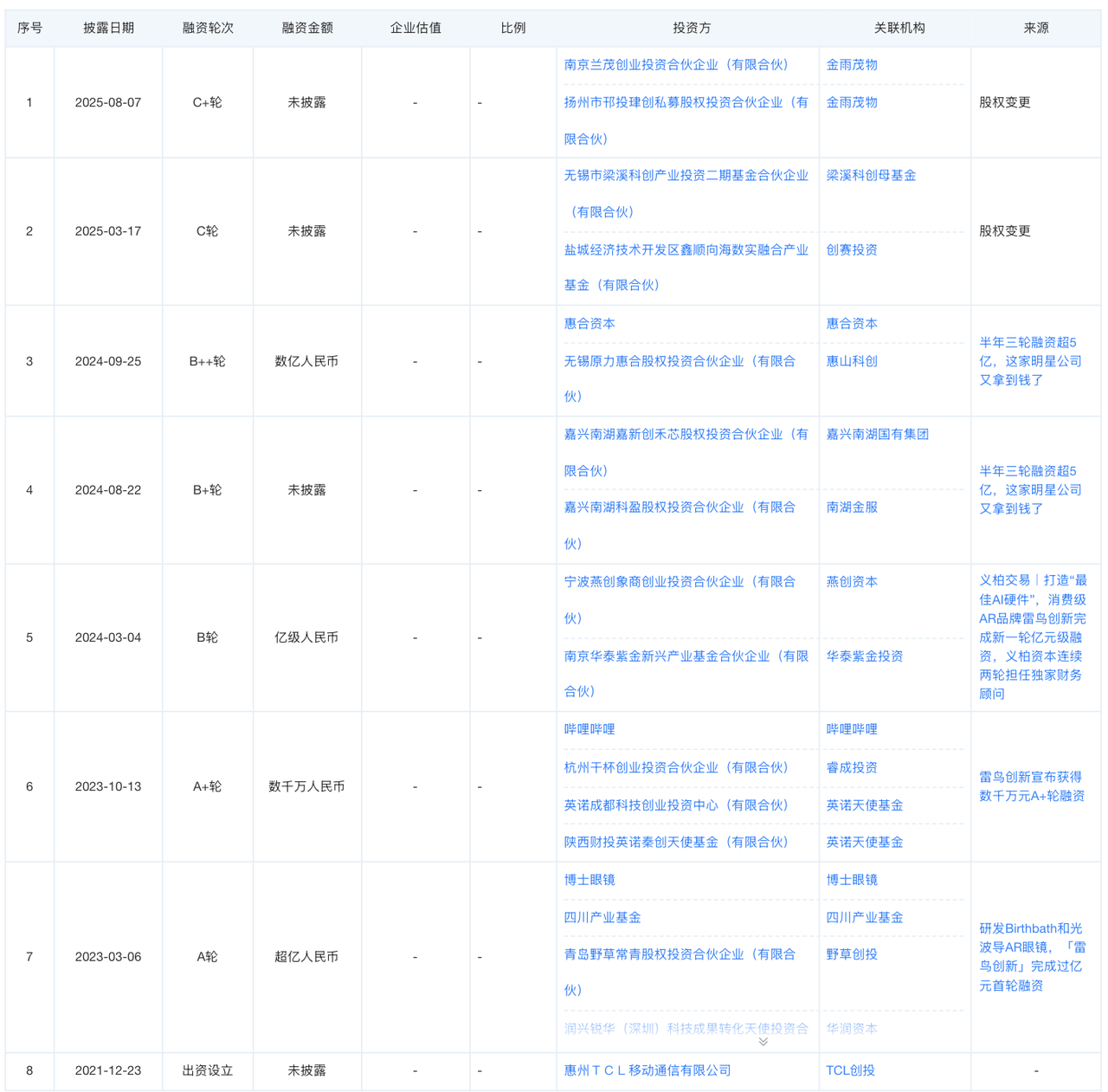Expand the hidden investors in row 7
1108x1092 pixels.
pos(763,1042)
